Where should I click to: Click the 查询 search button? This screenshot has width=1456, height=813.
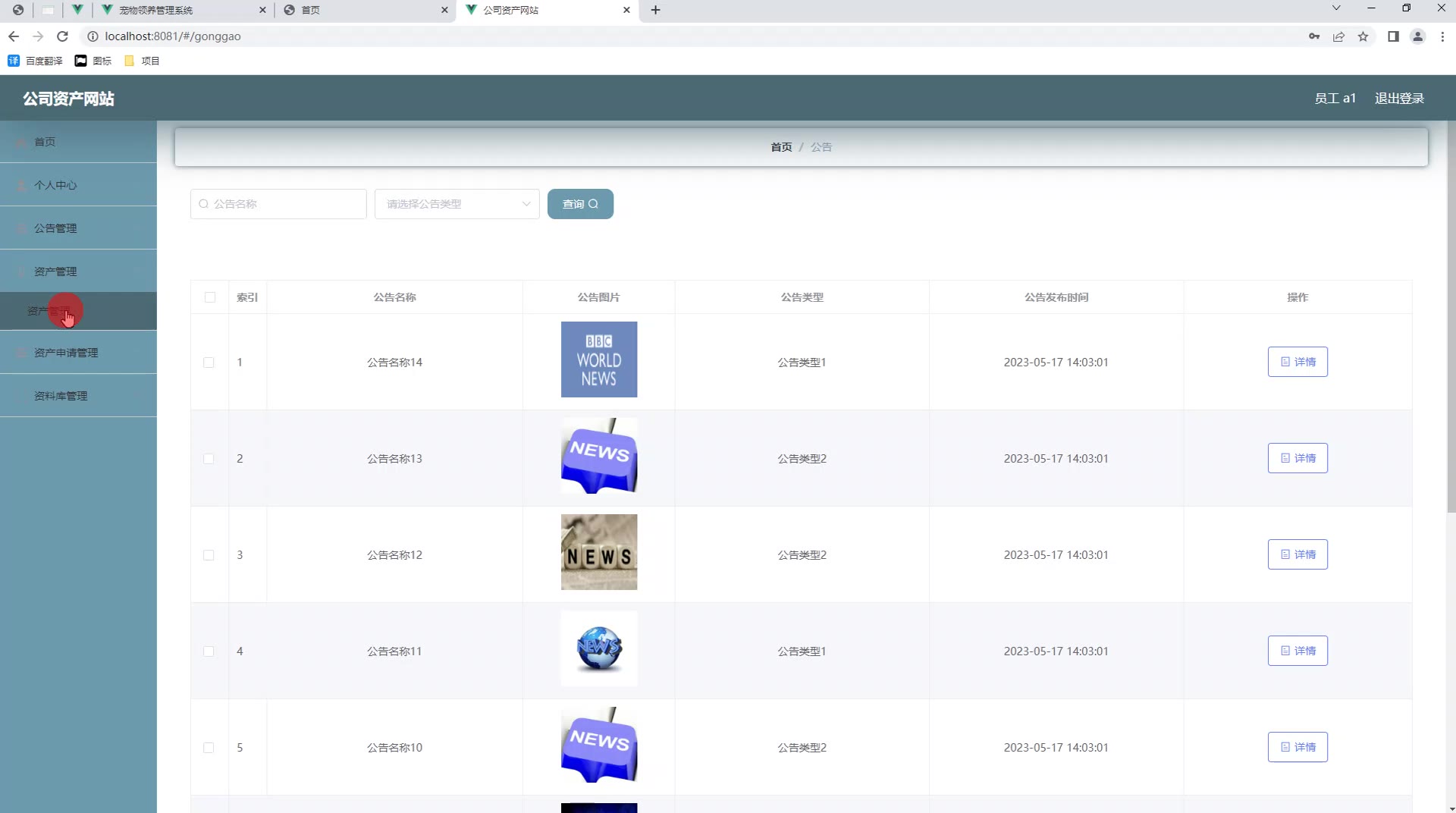(580, 204)
